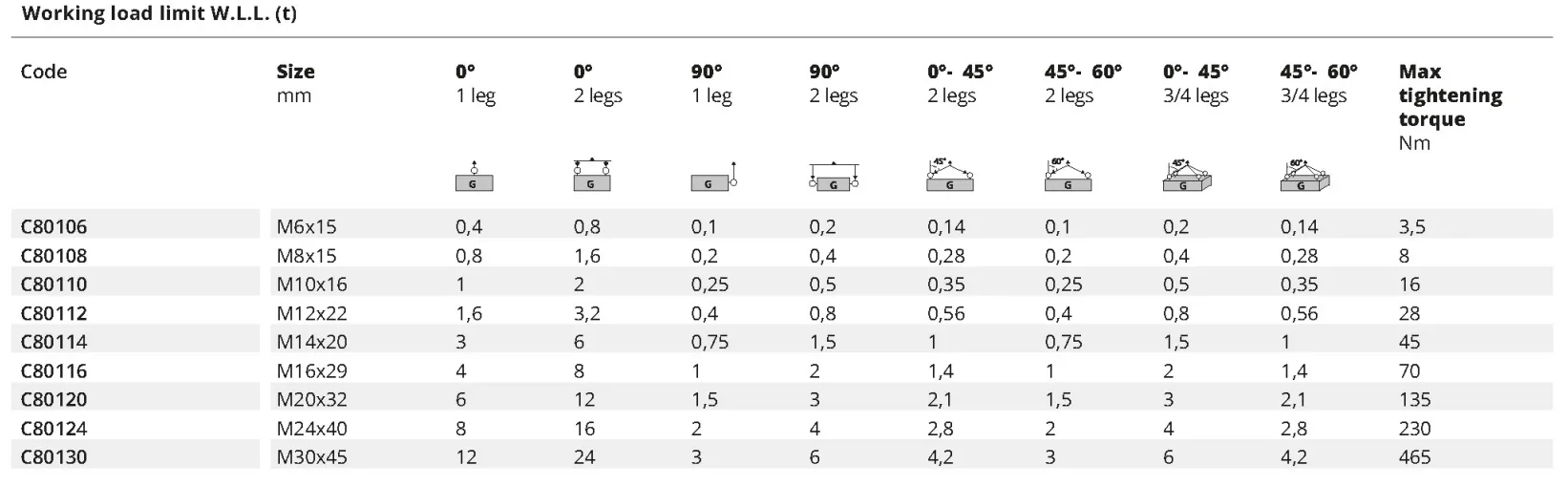Click the Working load limit W.L.L. title
The image size is (1568, 486).
tap(159, 14)
